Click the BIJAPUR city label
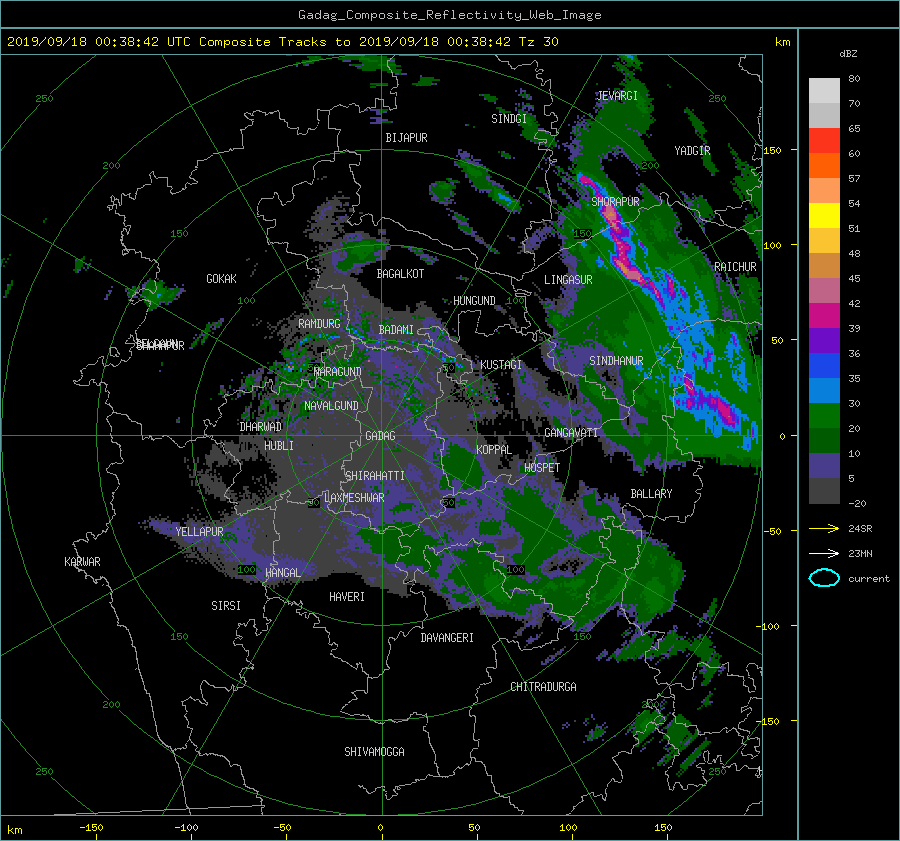This screenshot has height=841, width=900. (x=406, y=138)
